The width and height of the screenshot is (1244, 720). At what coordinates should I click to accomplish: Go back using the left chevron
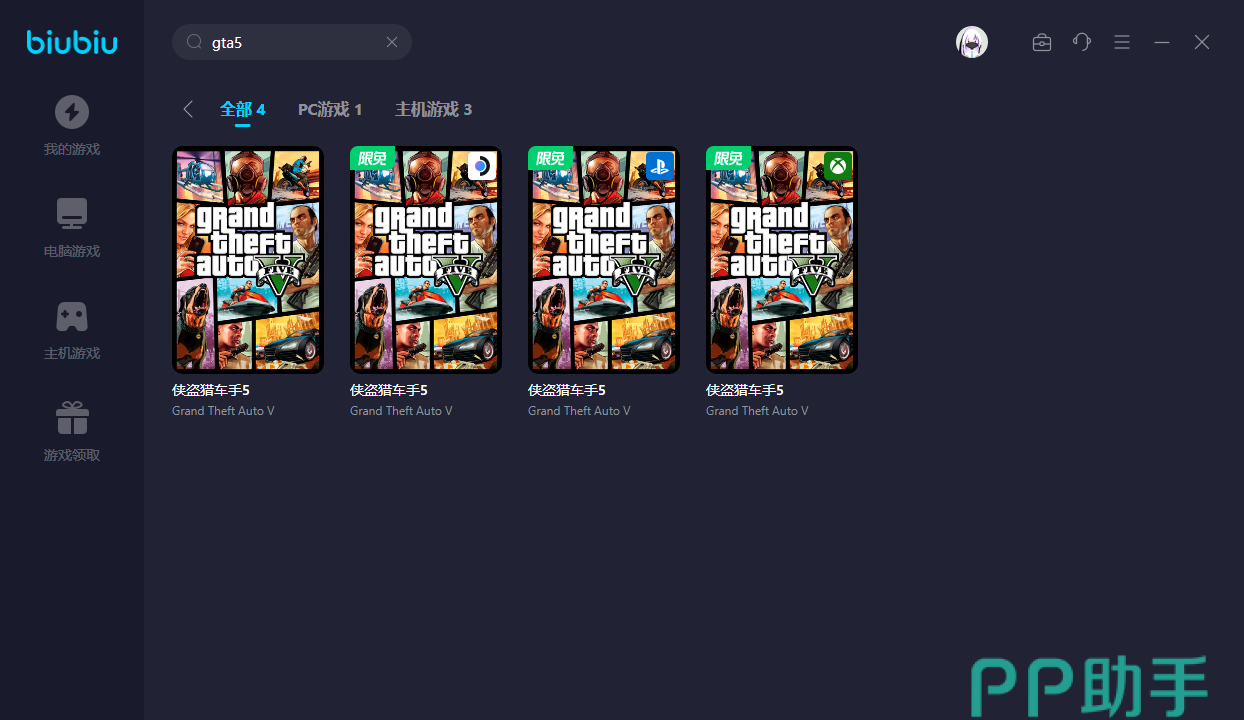188,109
